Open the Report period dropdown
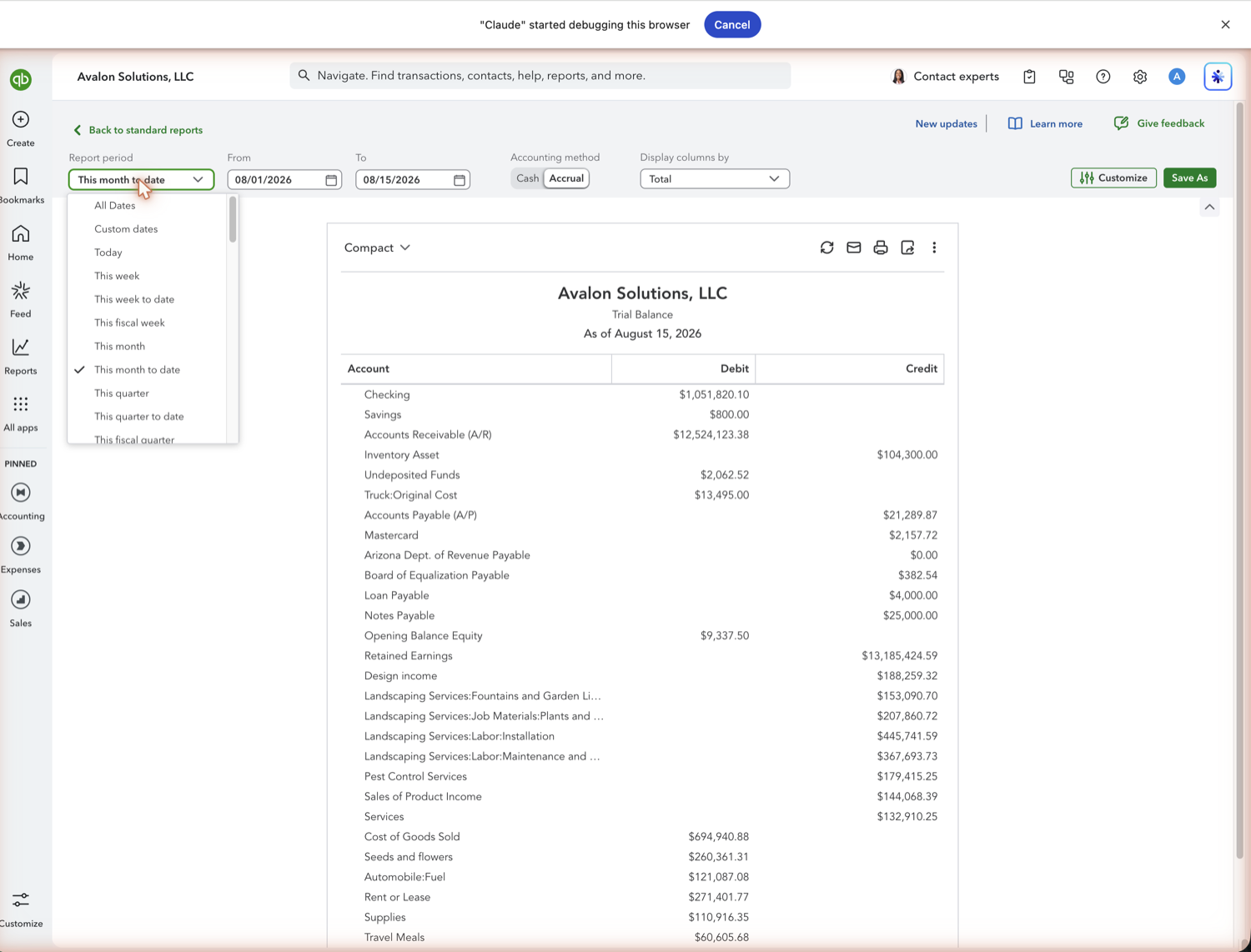Image resolution: width=1251 pixels, height=952 pixels. tap(141, 179)
